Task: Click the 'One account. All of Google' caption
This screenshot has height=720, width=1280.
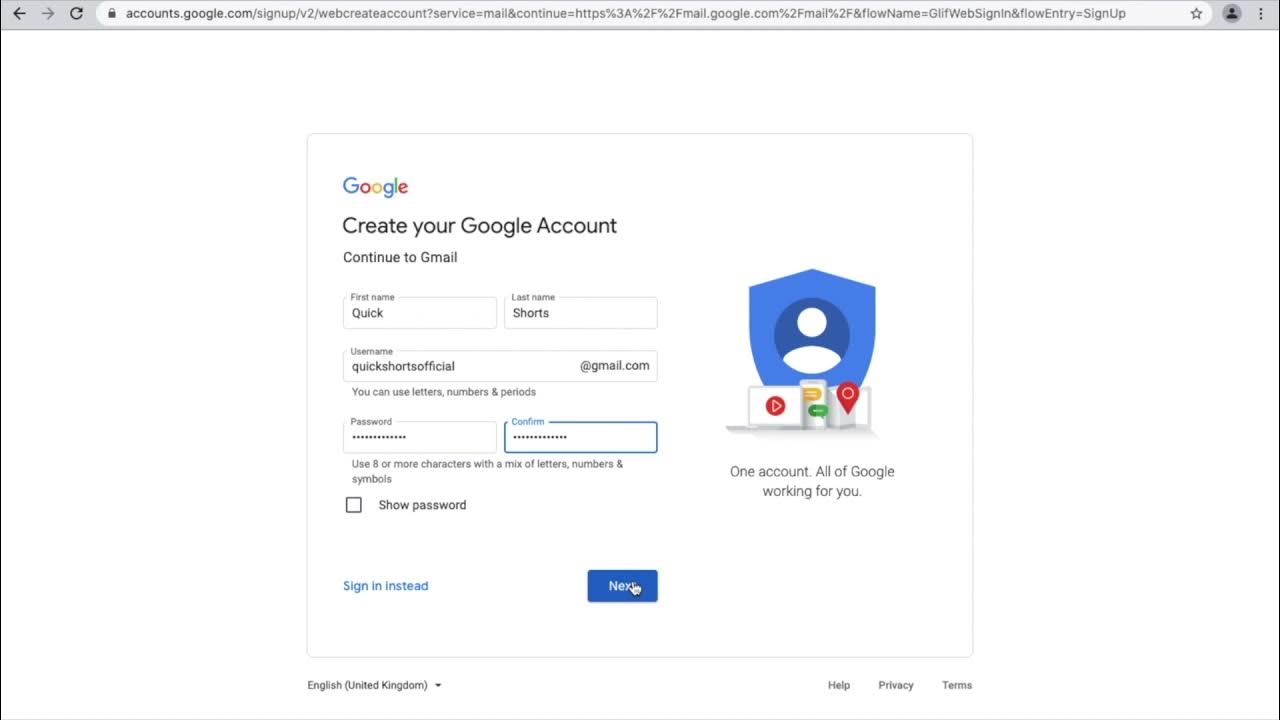Action: [812, 481]
